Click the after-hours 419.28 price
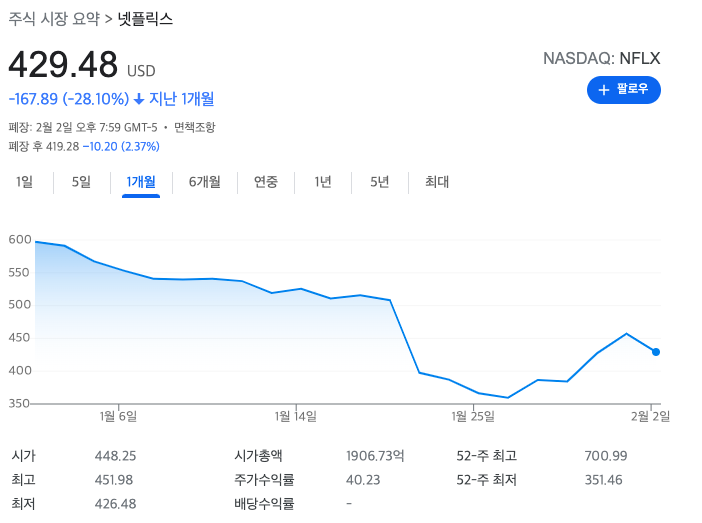 pos(63,146)
